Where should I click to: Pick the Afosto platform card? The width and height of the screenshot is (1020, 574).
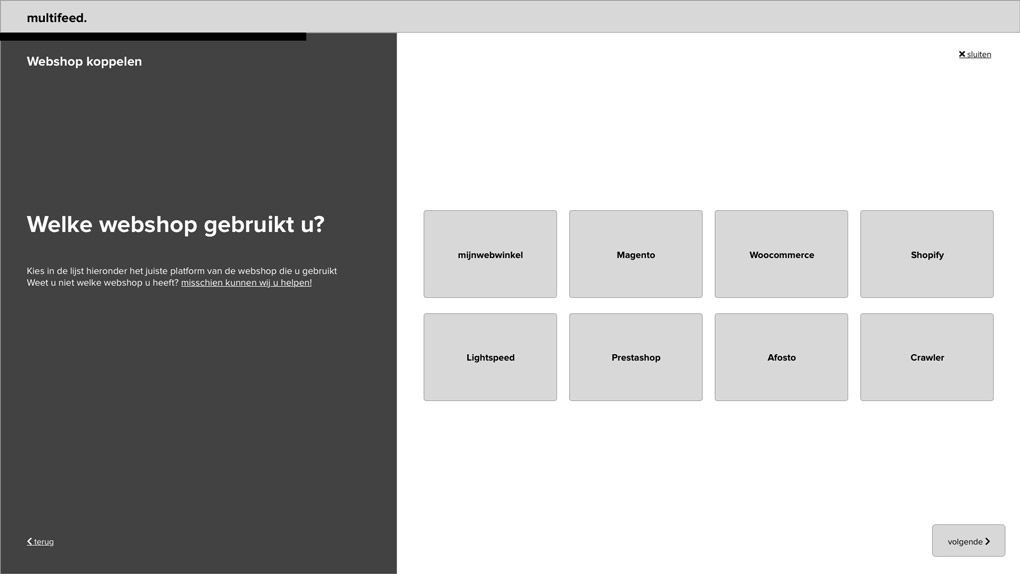tap(781, 357)
